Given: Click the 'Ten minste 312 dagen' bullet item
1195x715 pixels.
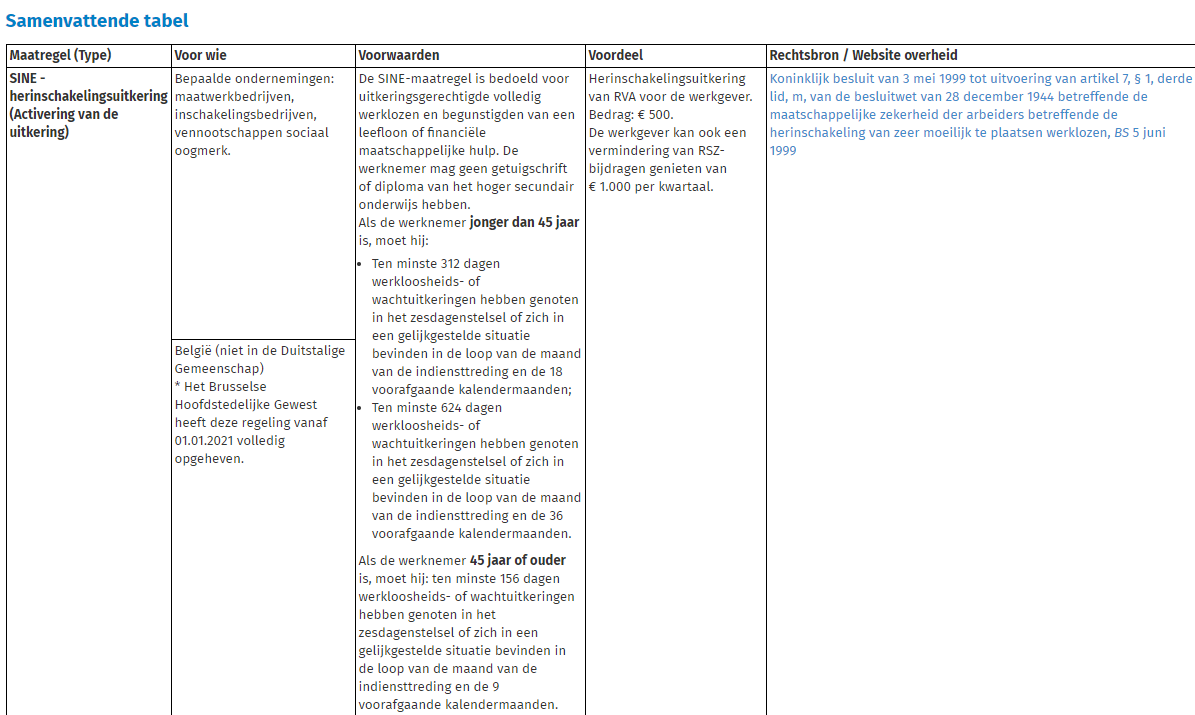Looking at the screenshot, I should coord(436,264).
